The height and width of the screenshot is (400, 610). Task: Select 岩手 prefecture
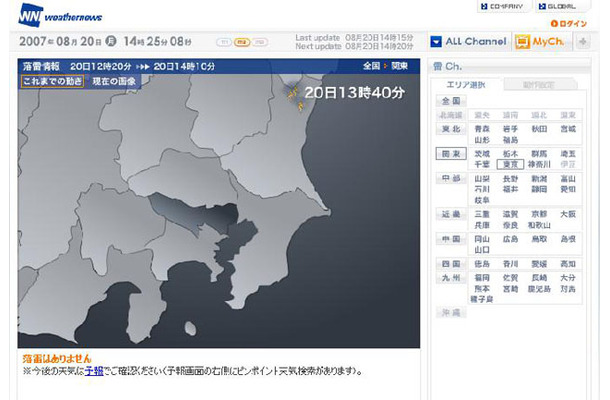pos(510,129)
